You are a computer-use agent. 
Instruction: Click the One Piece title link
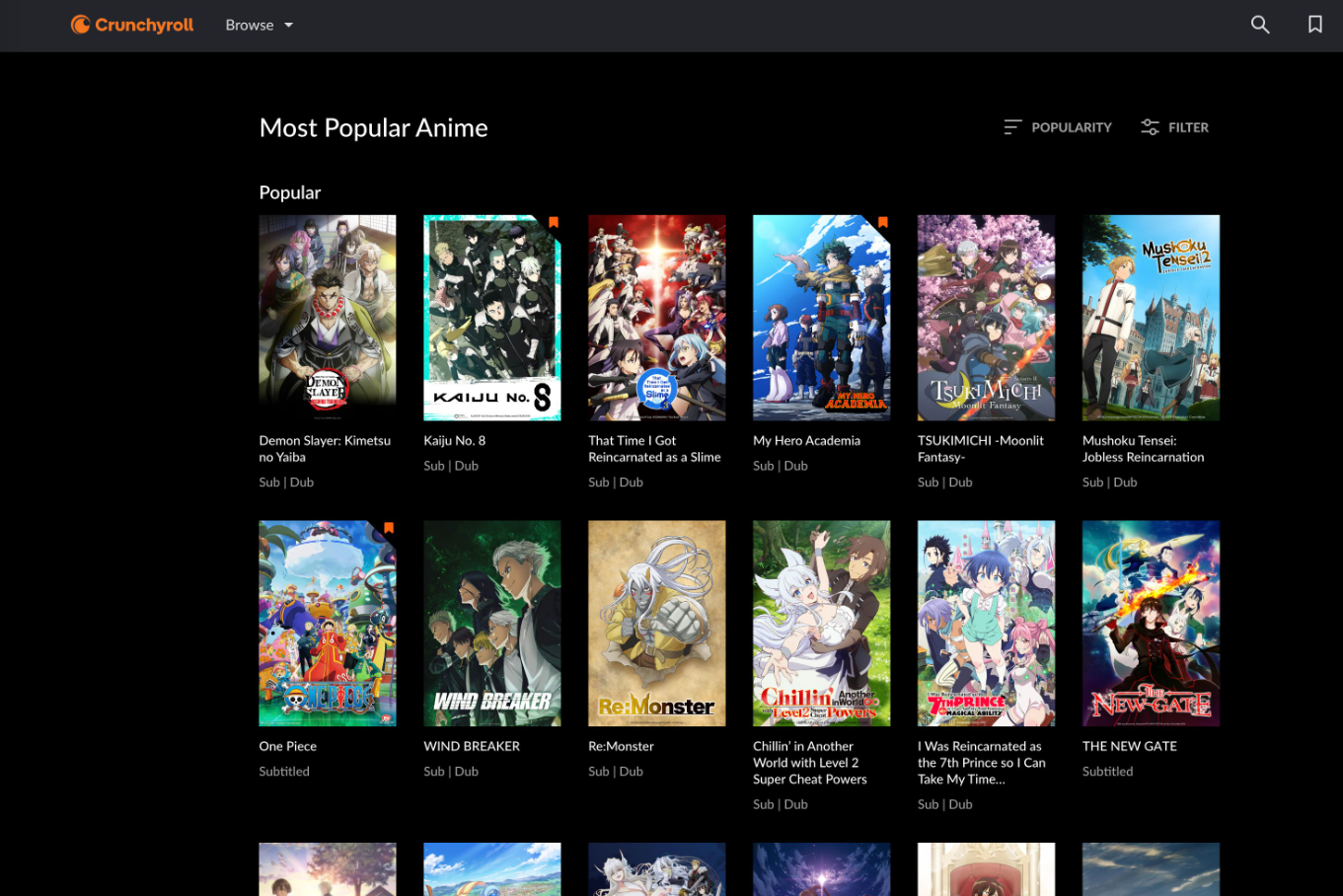(x=288, y=747)
